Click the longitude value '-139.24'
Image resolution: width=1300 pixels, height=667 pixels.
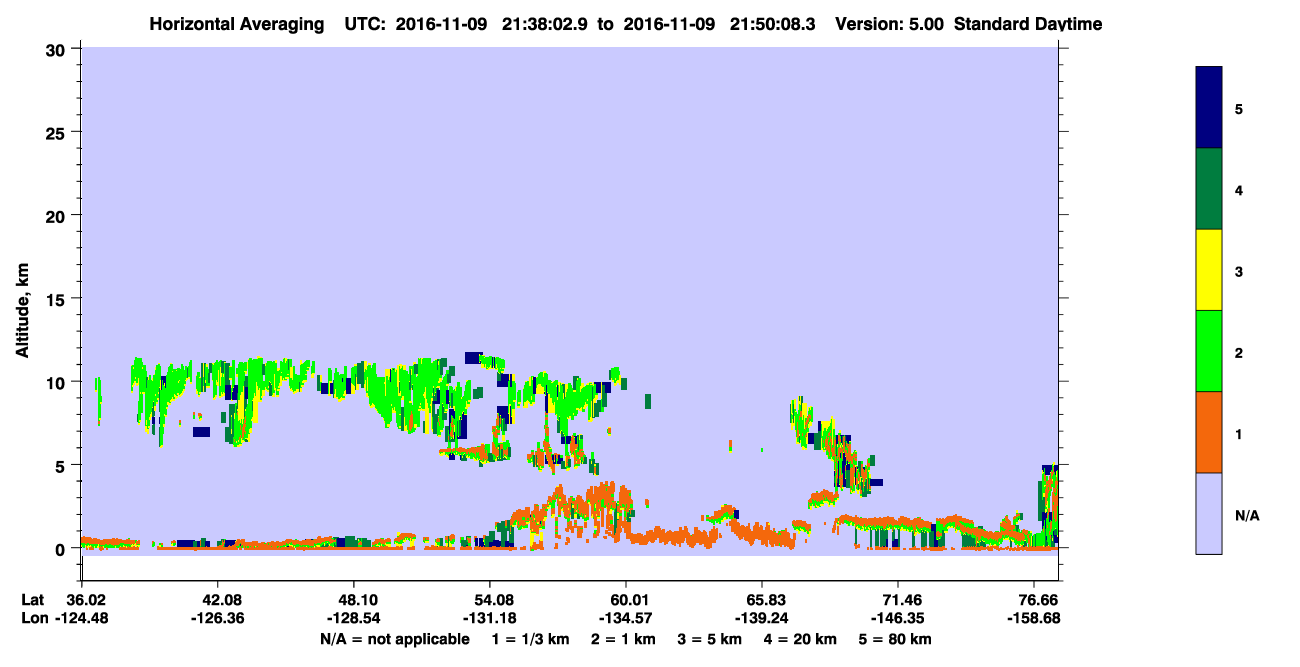pyautogui.click(x=762, y=618)
